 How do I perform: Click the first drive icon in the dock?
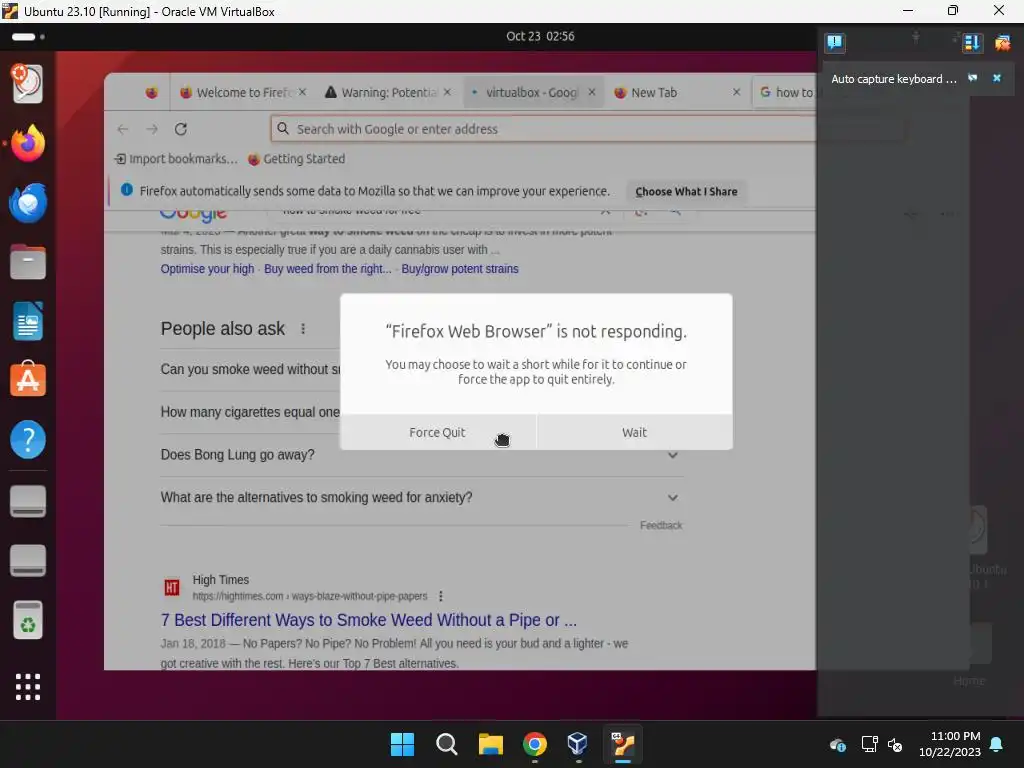pyautogui.click(x=28, y=502)
